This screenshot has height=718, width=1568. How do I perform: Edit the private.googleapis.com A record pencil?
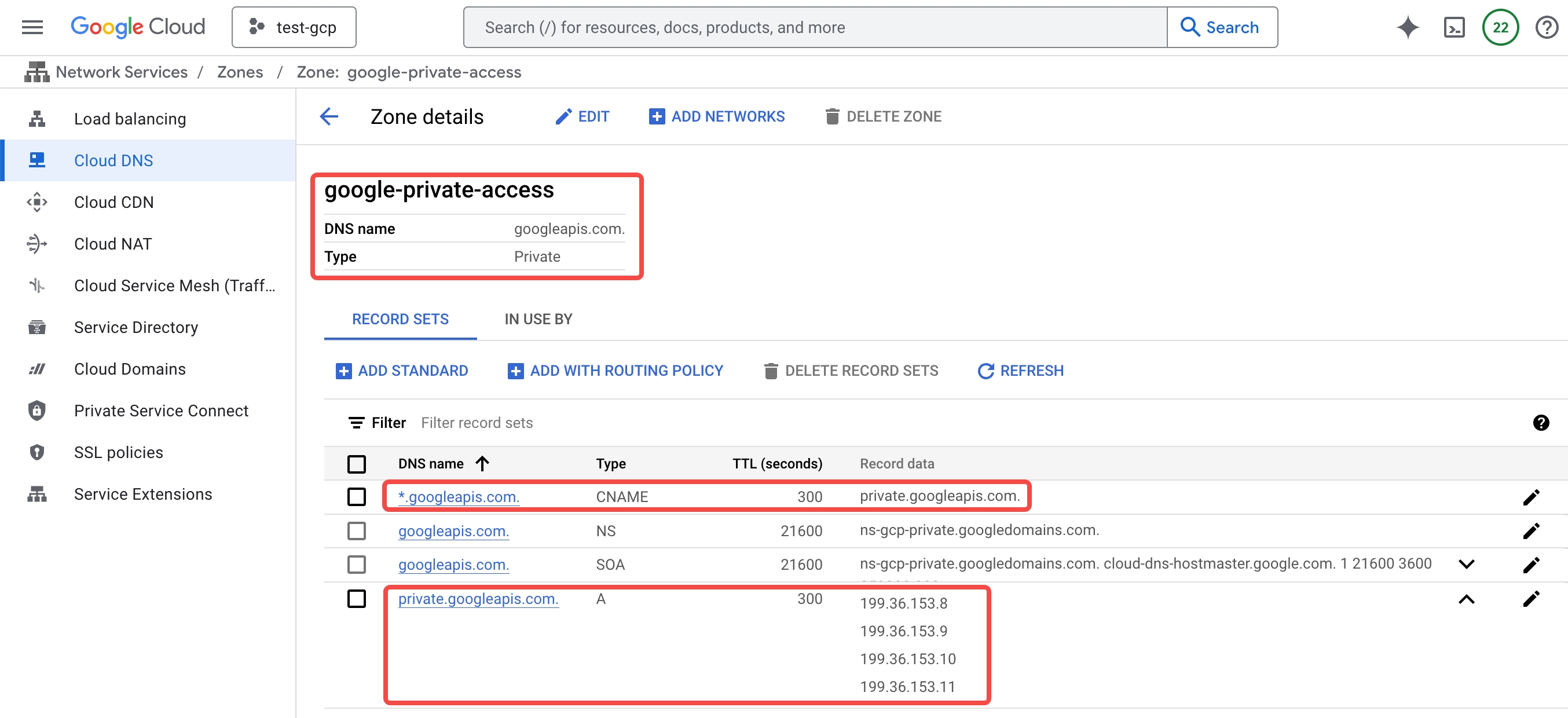point(1531,599)
